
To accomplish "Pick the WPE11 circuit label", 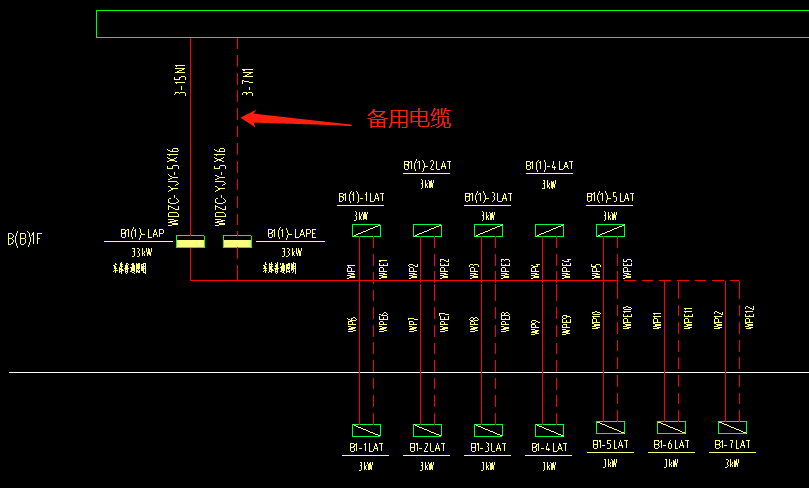I will (x=688, y=318).
